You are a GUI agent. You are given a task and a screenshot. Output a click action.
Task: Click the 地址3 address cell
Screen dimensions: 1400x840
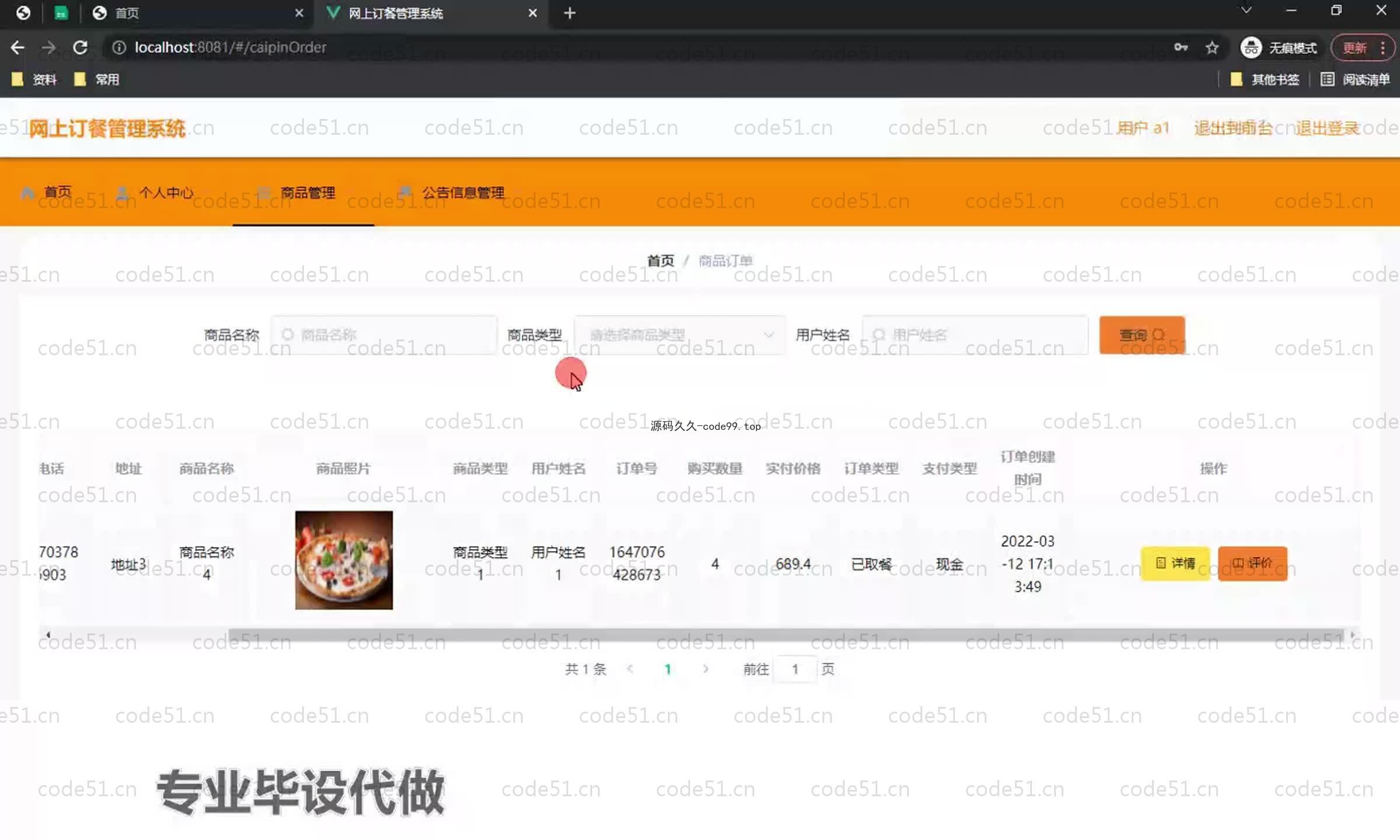point(128,563)
